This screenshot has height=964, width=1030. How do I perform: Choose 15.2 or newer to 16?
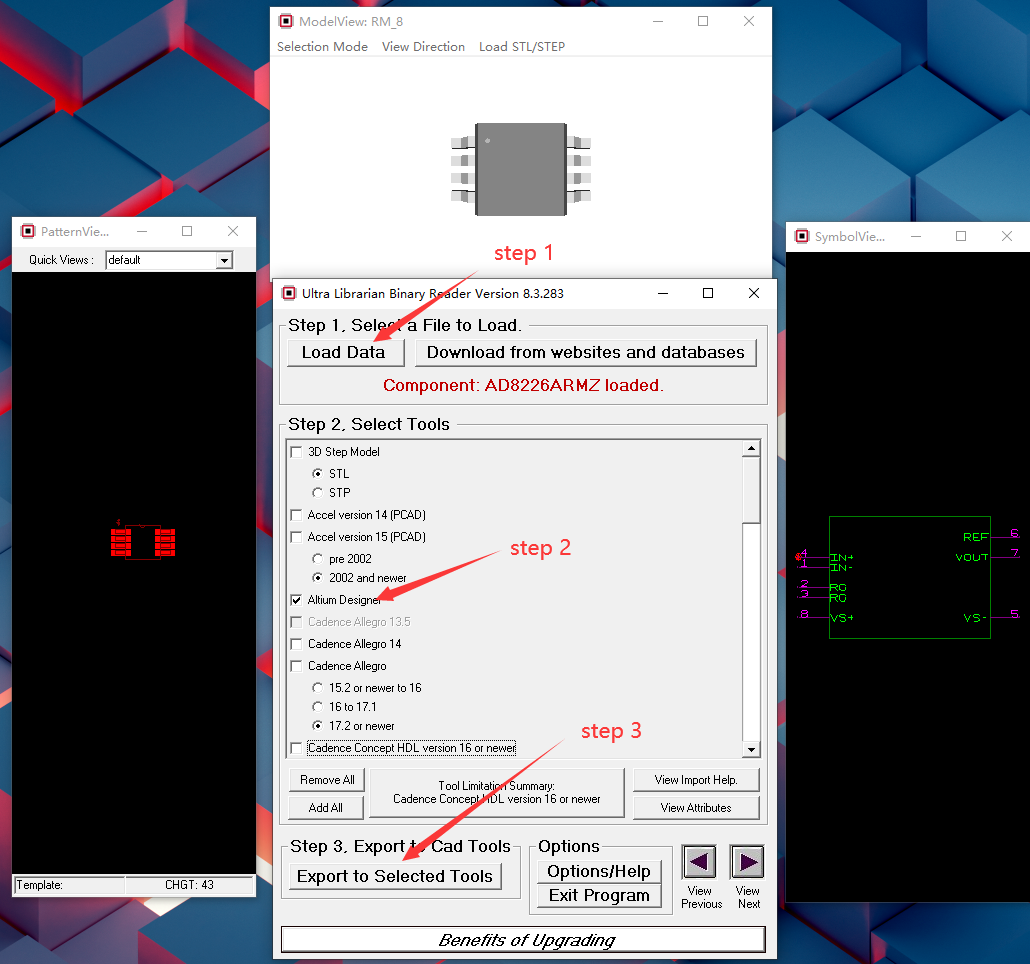point(318,688)
